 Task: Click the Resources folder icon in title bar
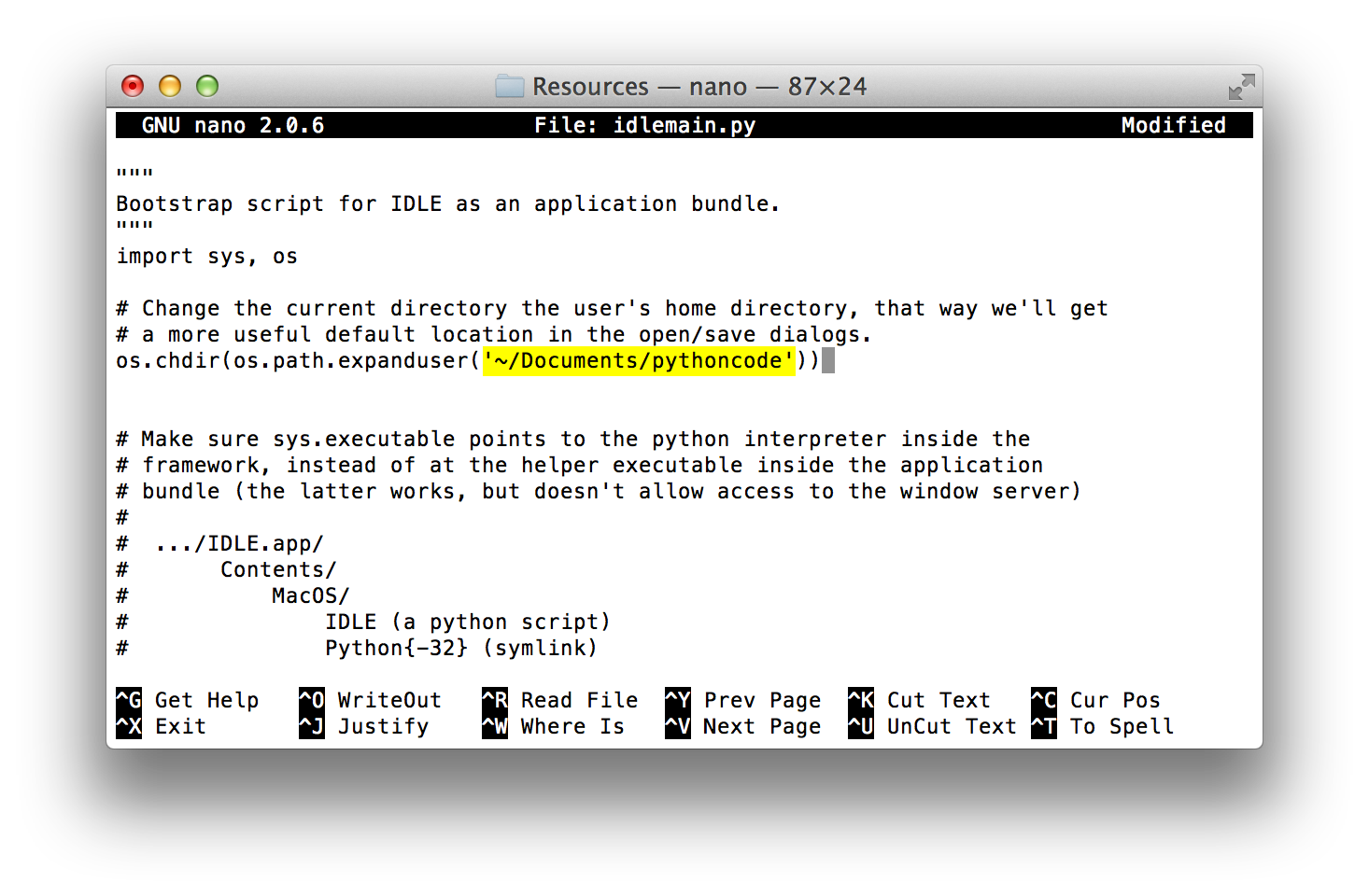[510, 86]
